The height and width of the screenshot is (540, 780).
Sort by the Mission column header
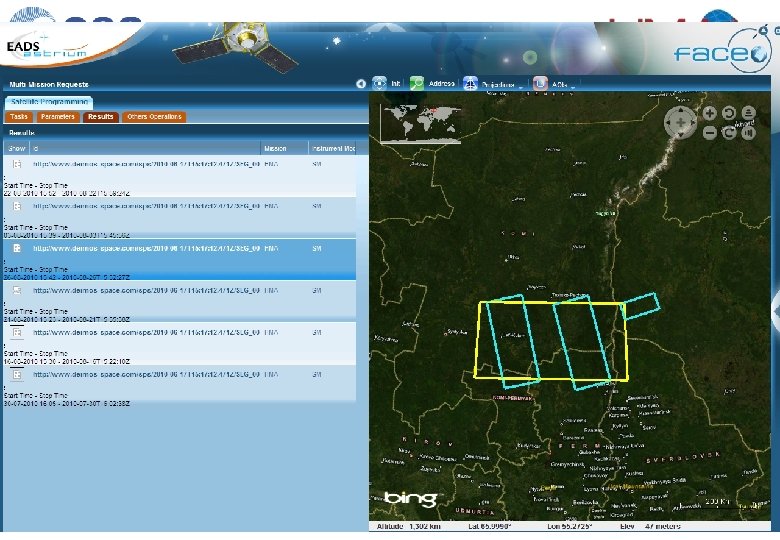pyautogui.click(x=284, y=148)
